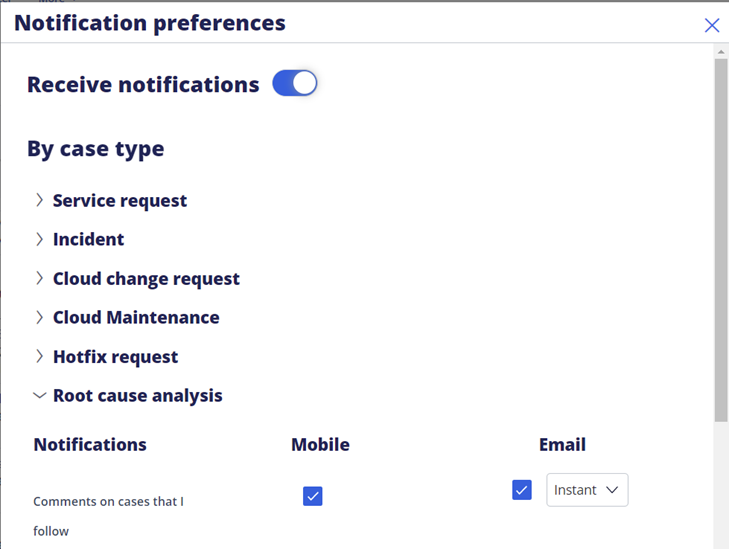Select the Cloud change request heading
The width and height of the screenshot is (730, 550).
146,278
